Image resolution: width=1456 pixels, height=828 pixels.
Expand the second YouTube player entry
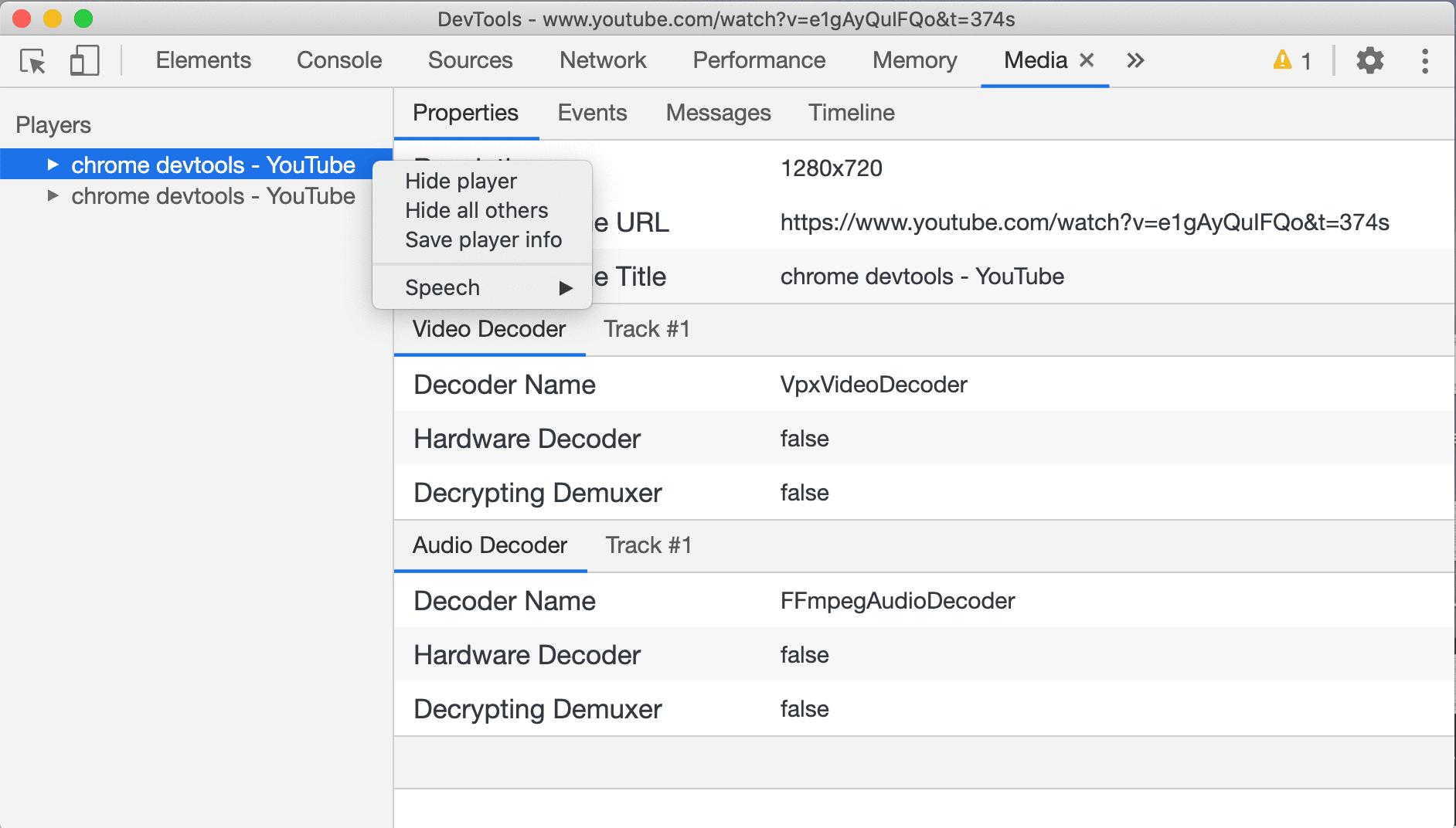(51, 196)
